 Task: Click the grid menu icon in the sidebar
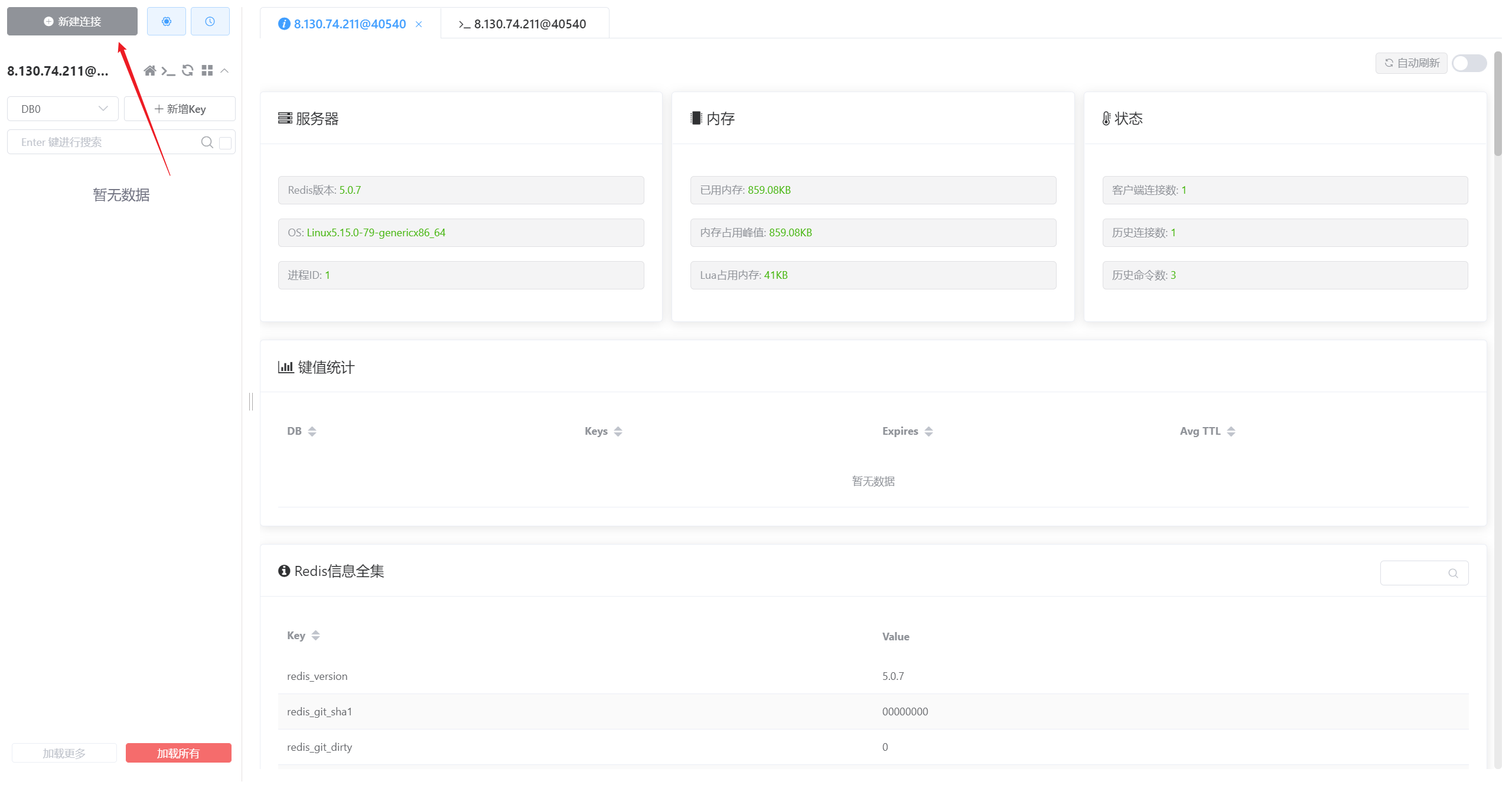(x=207, y=71)
